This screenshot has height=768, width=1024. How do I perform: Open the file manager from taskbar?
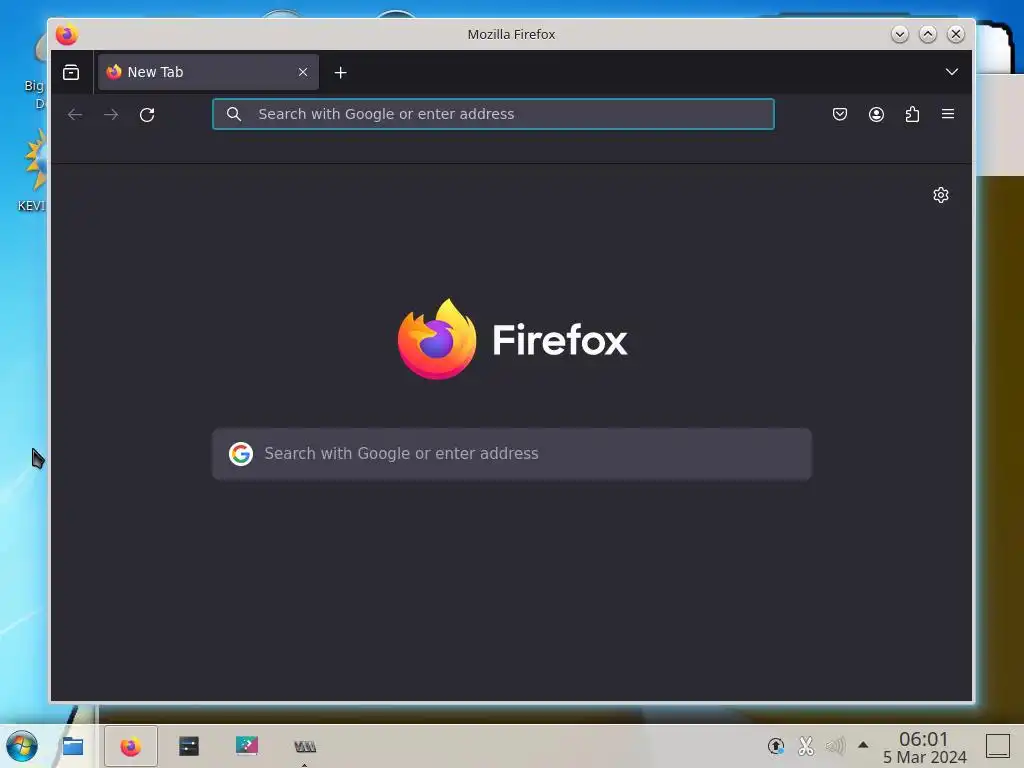coord(72,746)
